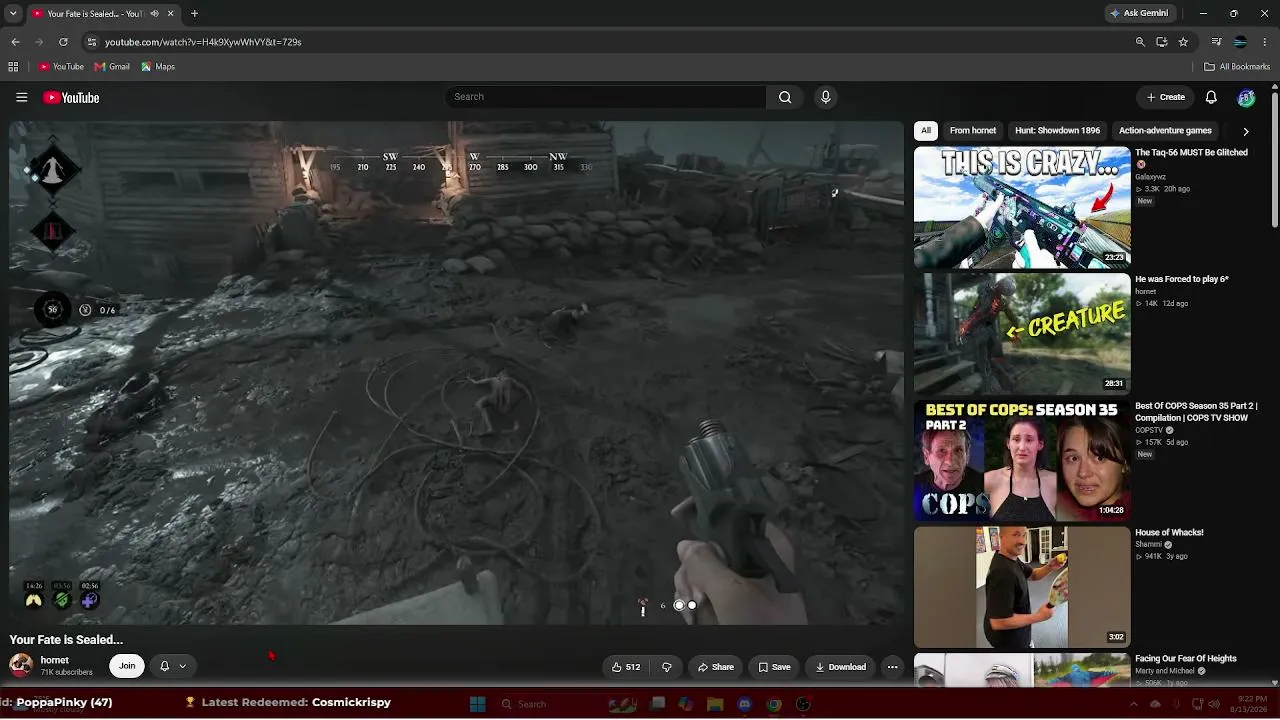The height and width of the screenshot is (720, 1280).
Task: Close the 'Your Fate is Sealed' tab
Action: coord(170,13)
